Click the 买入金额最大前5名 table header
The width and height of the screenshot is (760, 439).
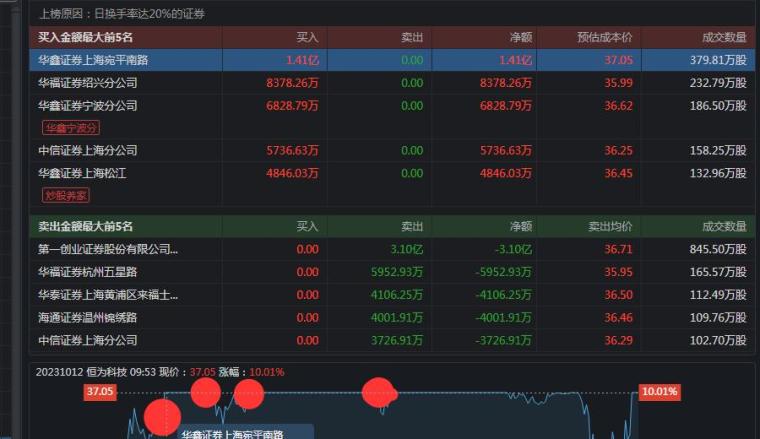[85, 37]
